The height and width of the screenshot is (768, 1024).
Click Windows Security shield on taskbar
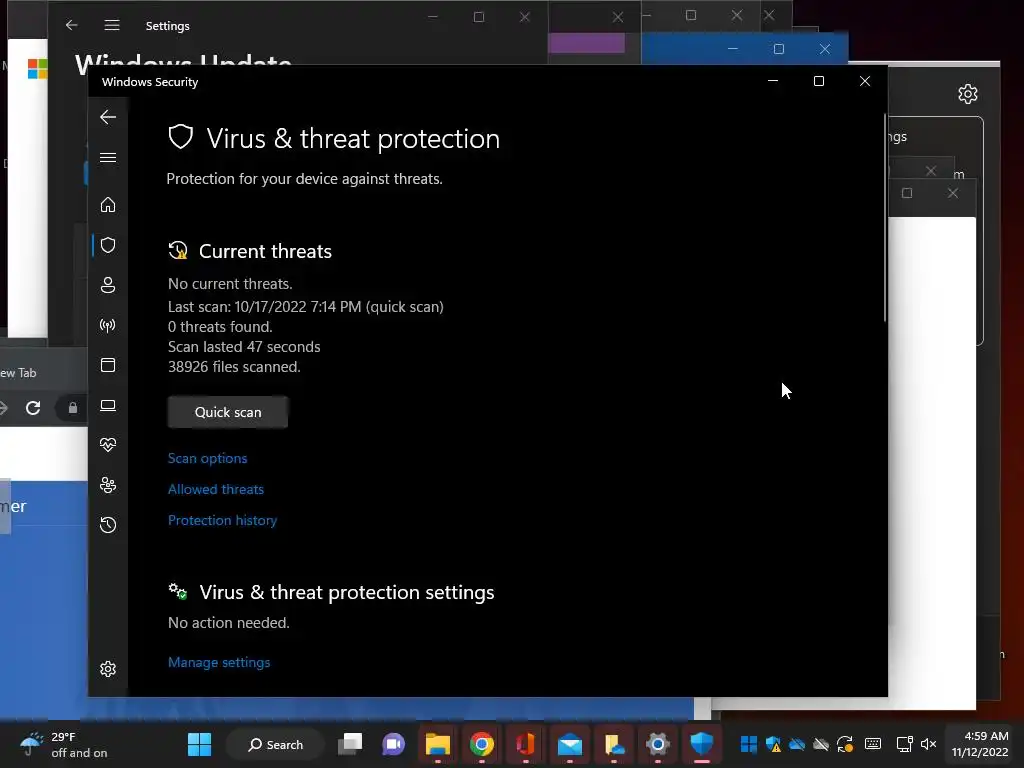[x=701, y=744]
